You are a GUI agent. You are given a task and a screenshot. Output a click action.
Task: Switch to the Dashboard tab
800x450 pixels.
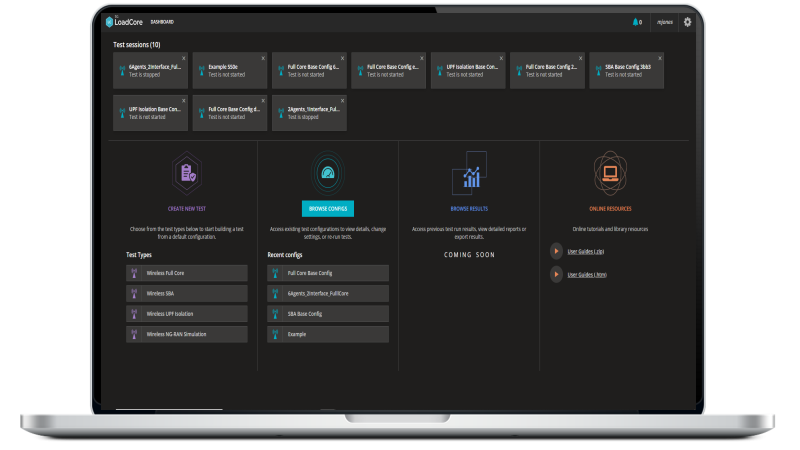pyautogui.click(x=161, y=21)
